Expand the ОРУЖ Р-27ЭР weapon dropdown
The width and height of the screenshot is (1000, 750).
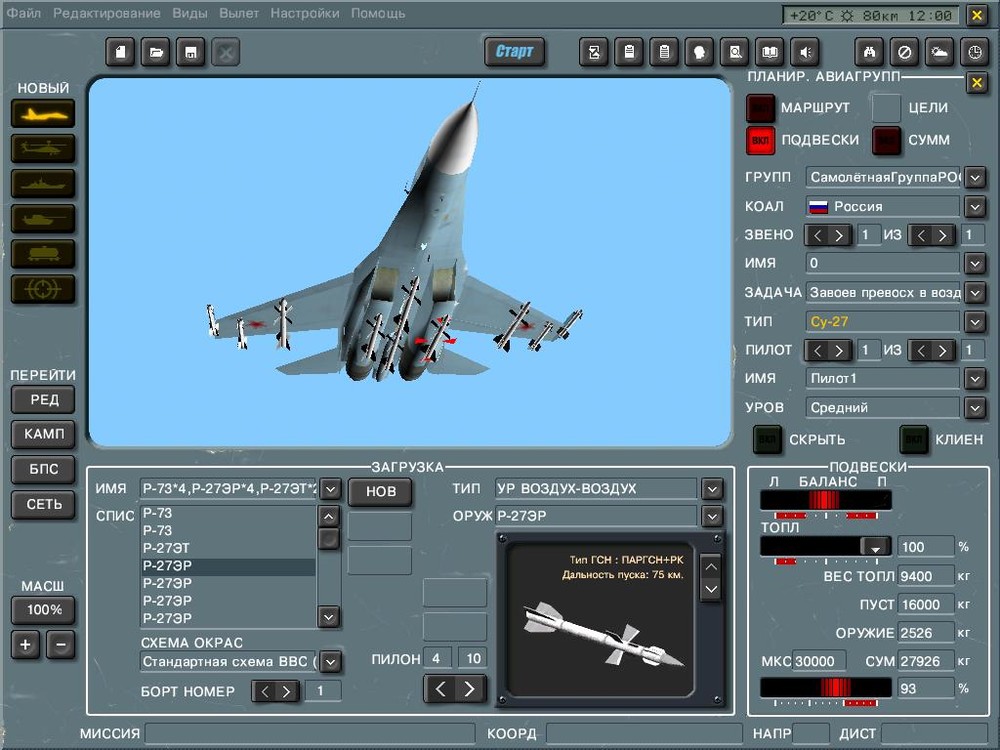[x=711, y=517]
